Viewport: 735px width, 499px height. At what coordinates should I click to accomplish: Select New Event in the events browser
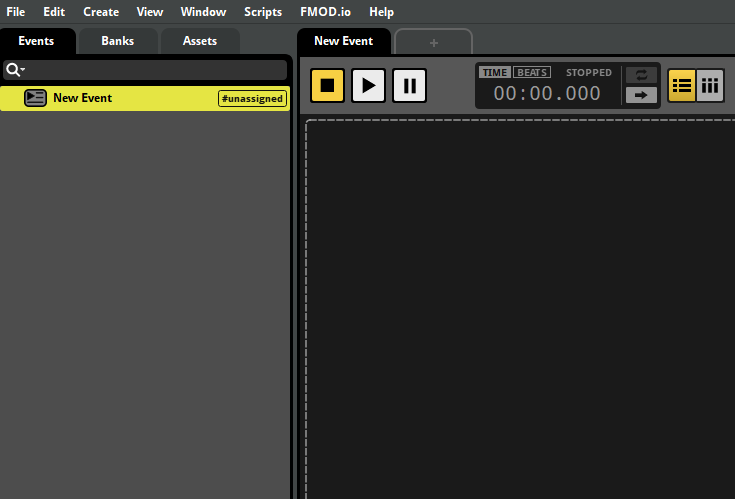click(145, 98)
